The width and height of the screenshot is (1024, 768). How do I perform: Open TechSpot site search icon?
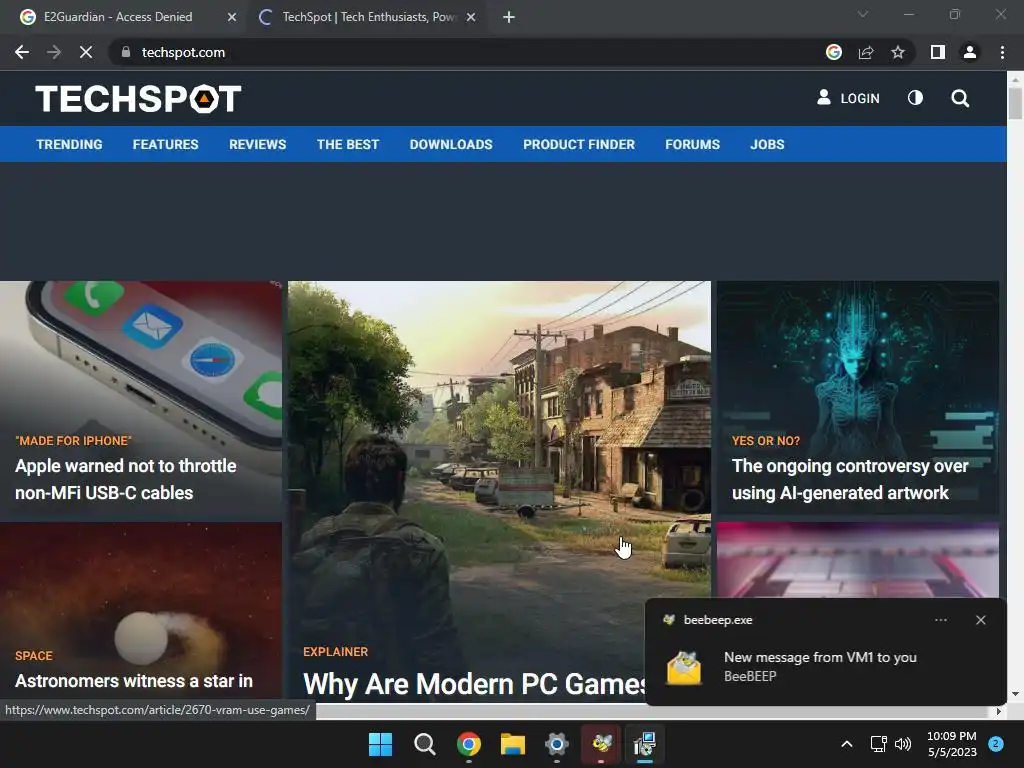point(960,98)
